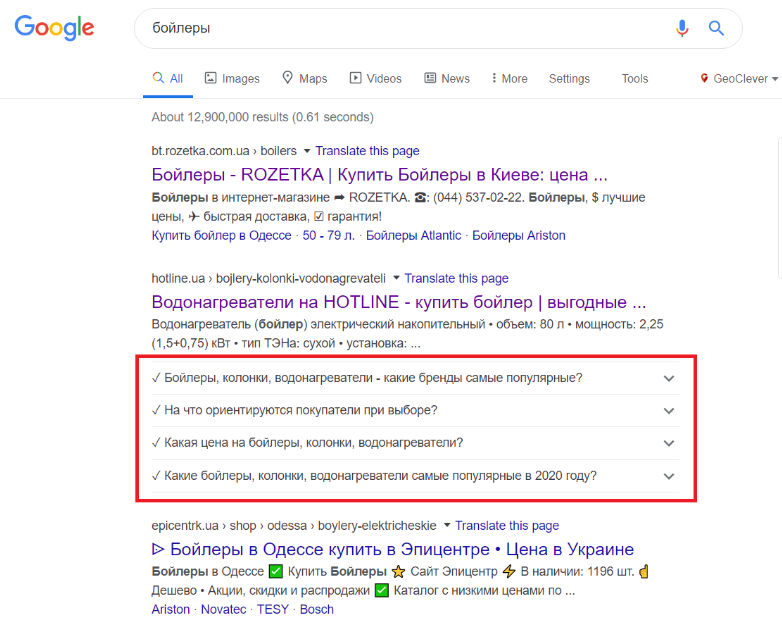Screen dimensions: 782x632
Task: Open Водонагреватели на HOTLINE result title
Action: (x=399, y=302)
